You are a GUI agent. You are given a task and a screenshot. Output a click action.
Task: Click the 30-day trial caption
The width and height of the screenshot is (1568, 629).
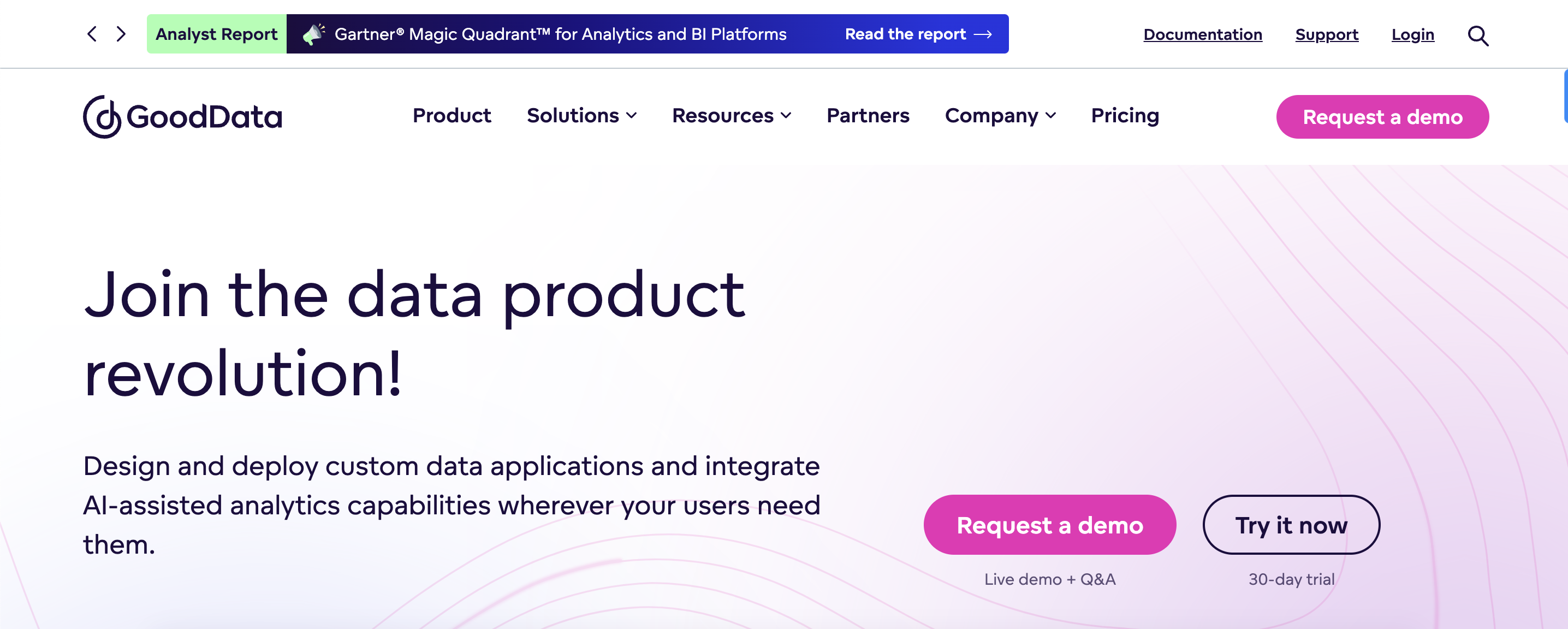coord(1292,579)
